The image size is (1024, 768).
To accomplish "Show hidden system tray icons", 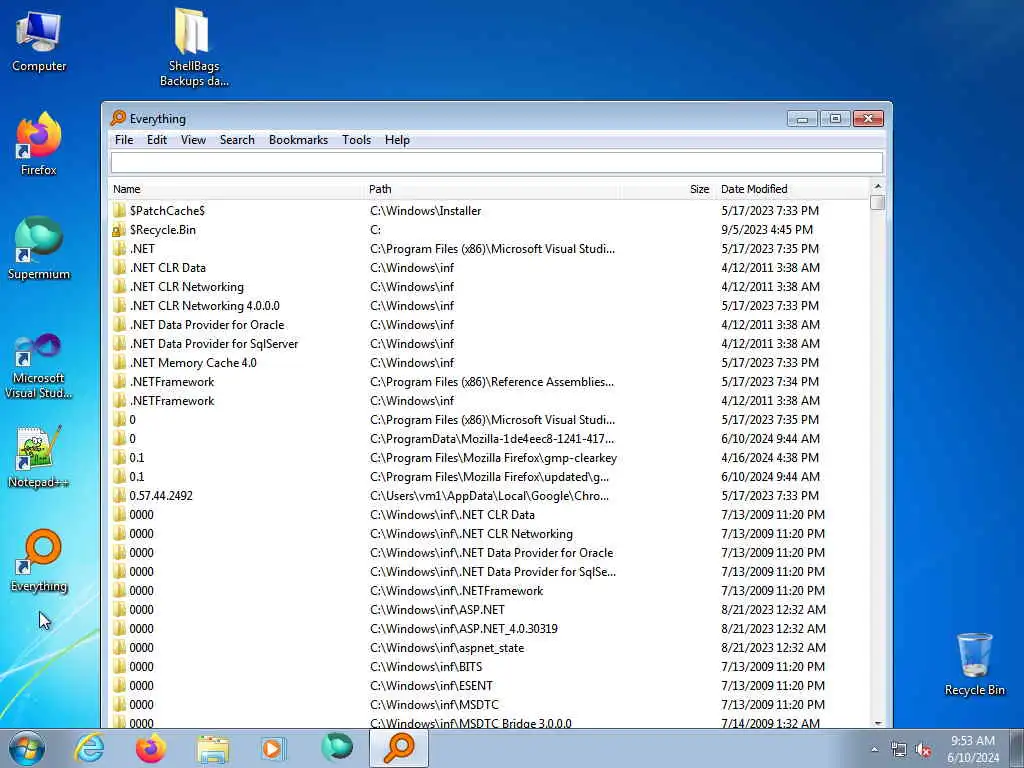I will 874,750.
